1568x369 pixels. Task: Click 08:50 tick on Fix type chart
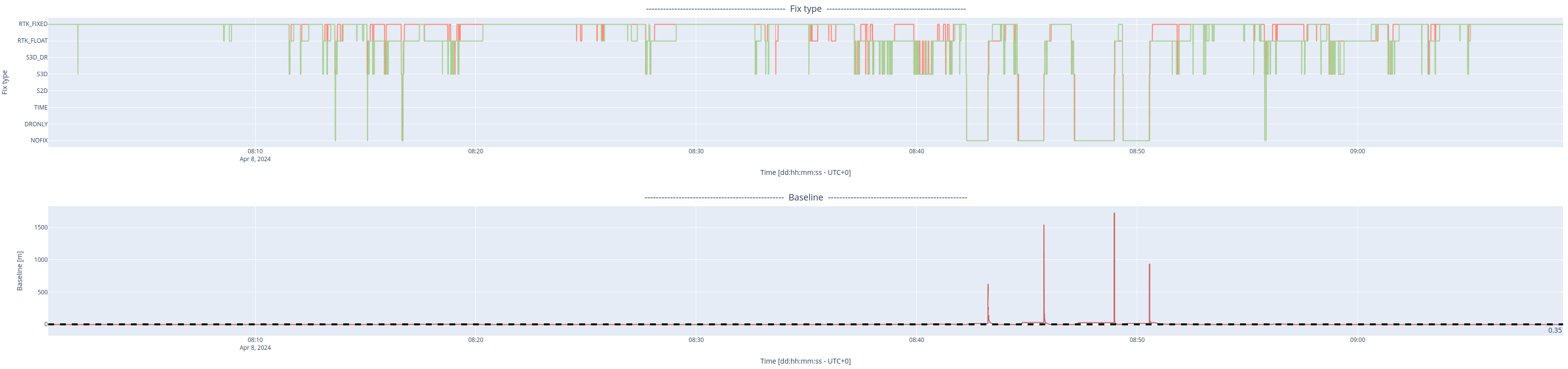pos(1136,151)
